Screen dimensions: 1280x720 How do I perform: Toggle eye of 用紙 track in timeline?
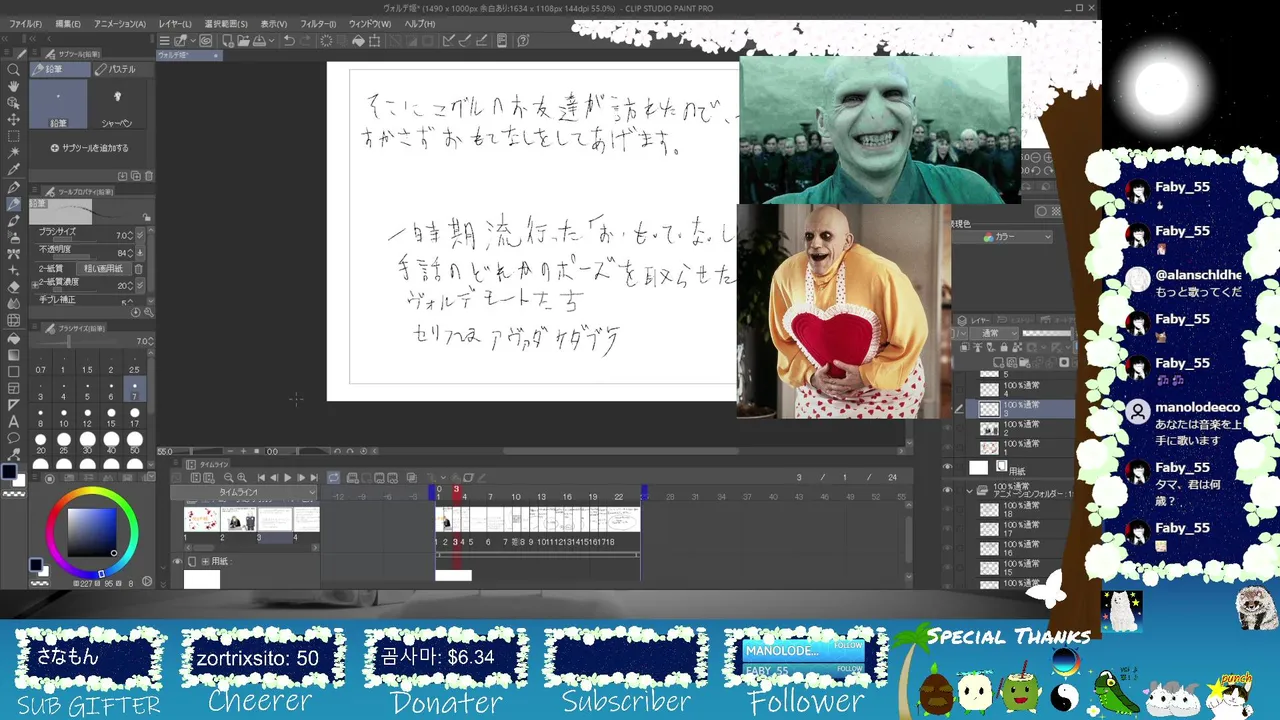pos(177,561)
